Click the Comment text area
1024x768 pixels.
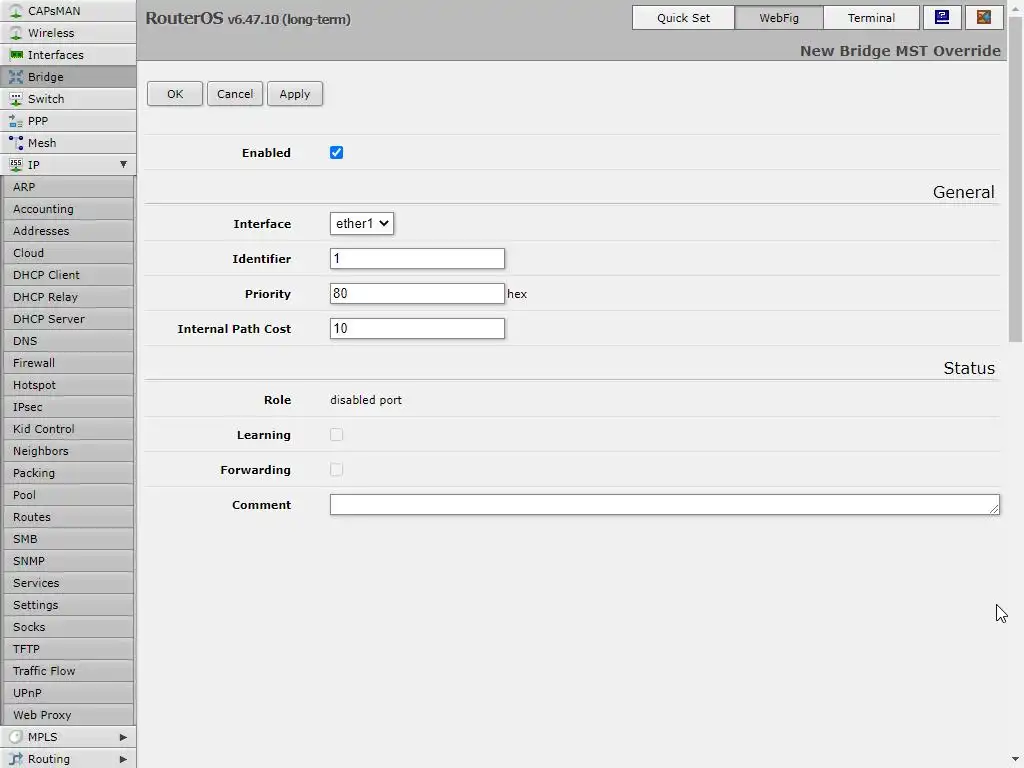[x=665, y=504]
